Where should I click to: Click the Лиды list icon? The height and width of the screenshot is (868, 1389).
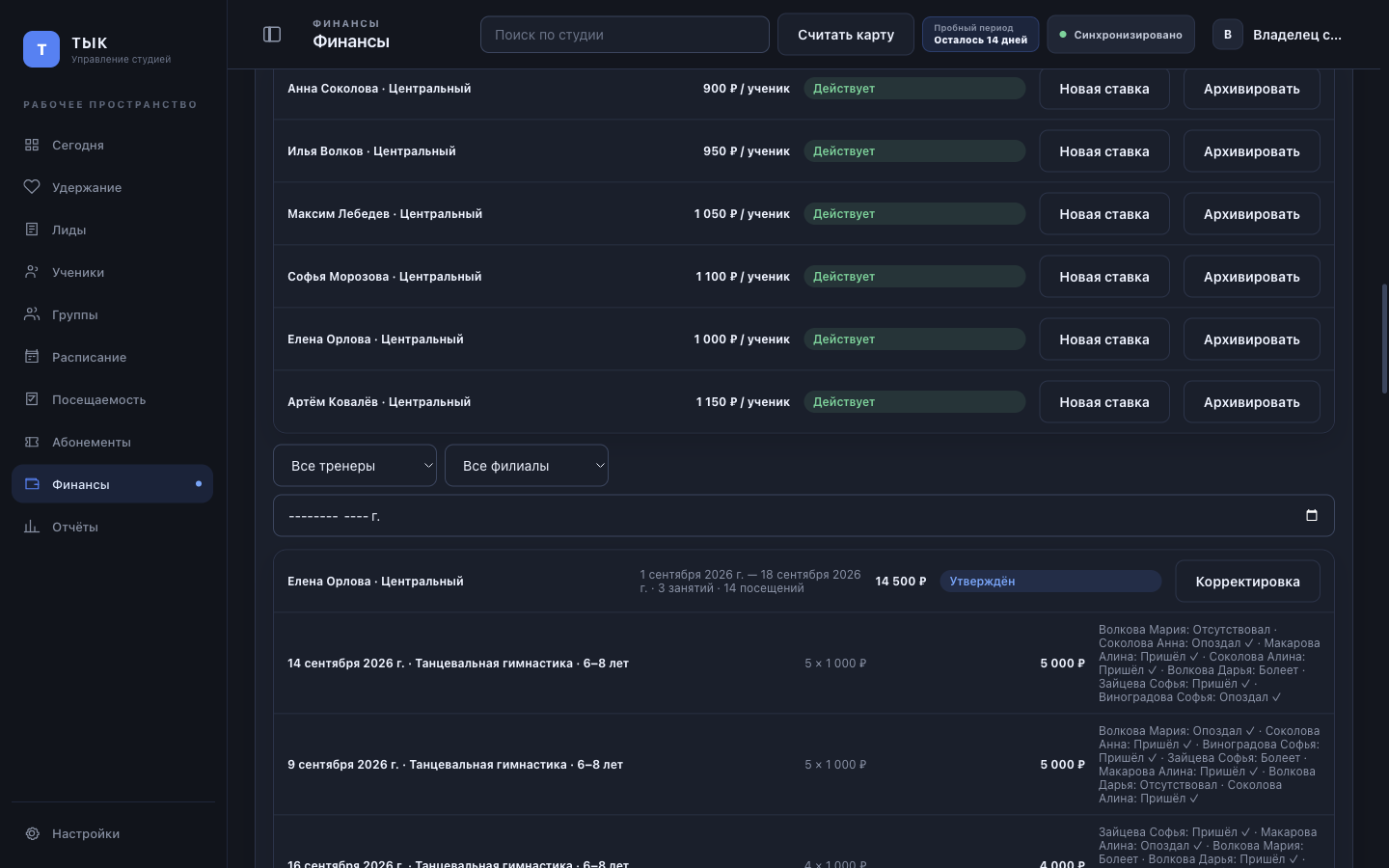coord(32,230)
